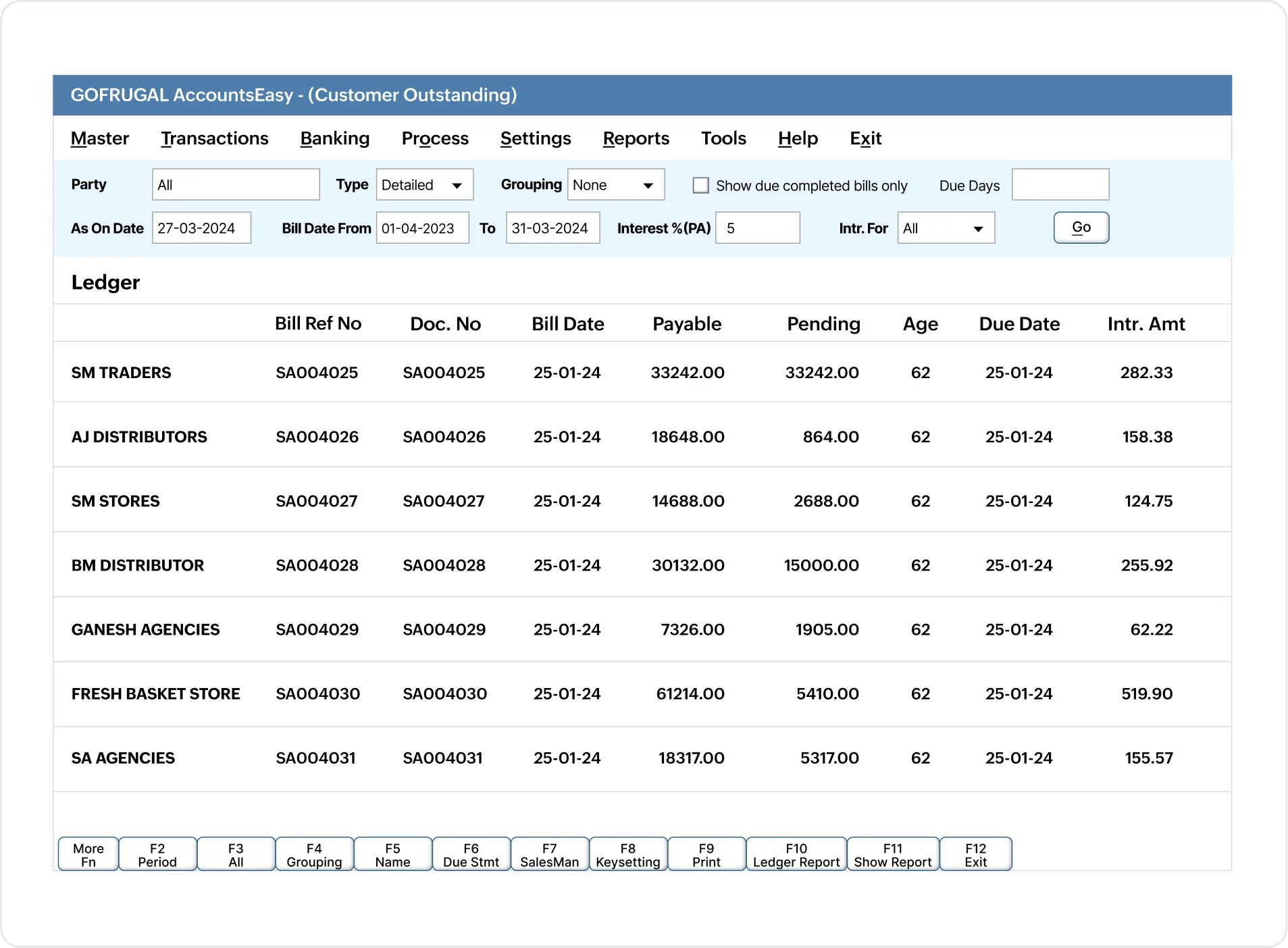
Task: Click the Go button
Action: (1080, 228)
